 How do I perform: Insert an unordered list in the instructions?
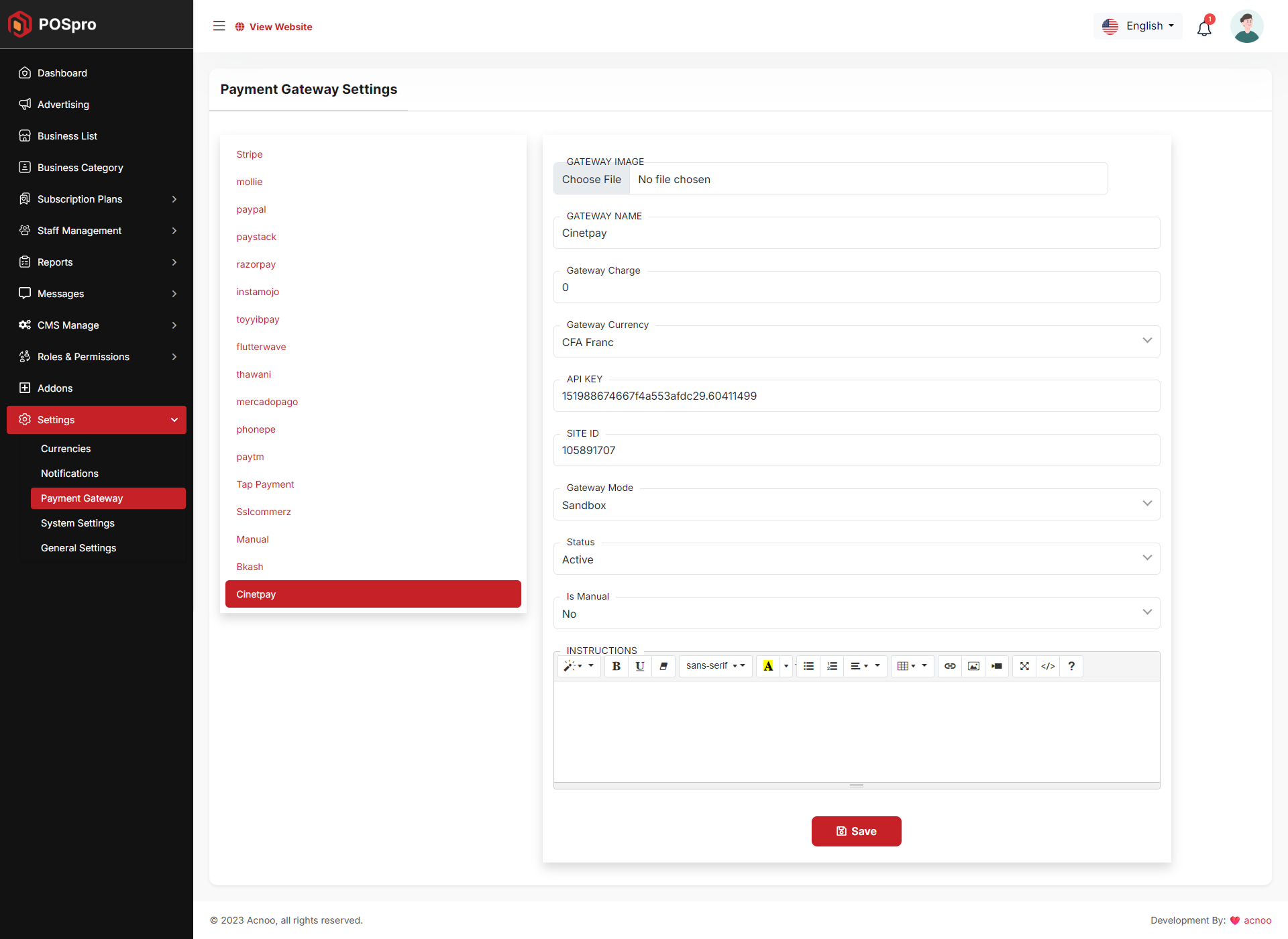tap(808, 666)
